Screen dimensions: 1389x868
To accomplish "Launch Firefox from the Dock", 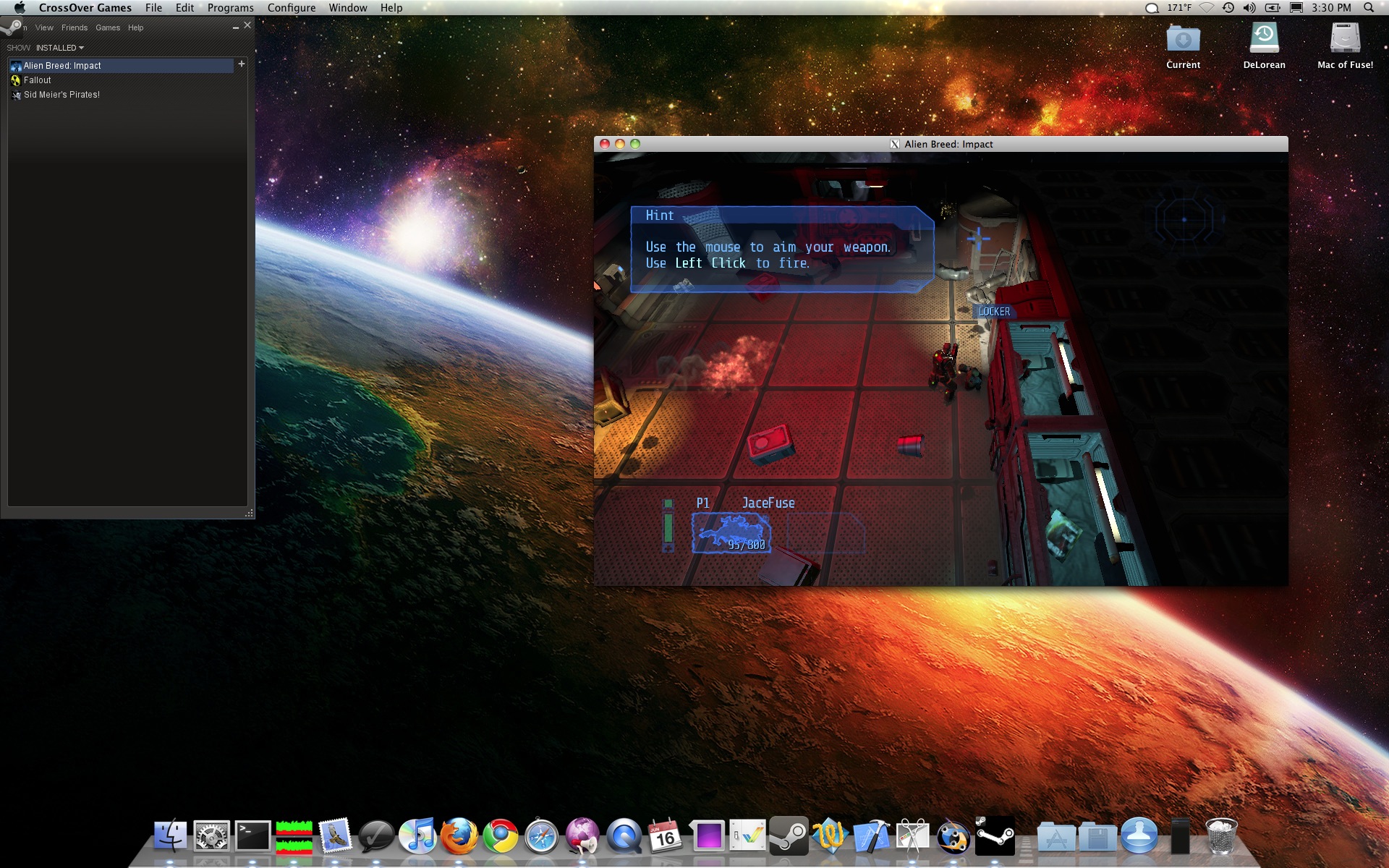I will (x=459, y=836).
